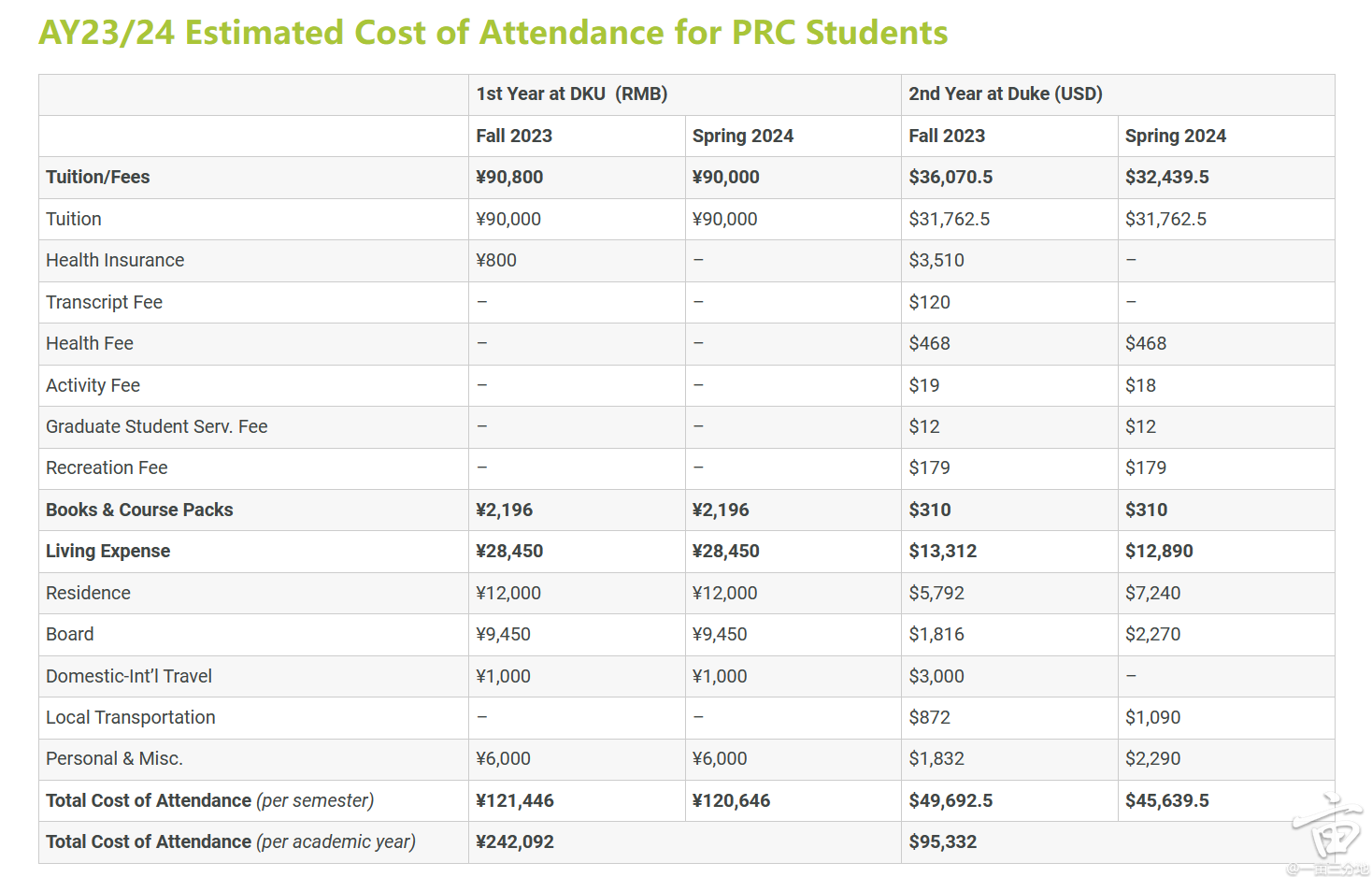Select the Recreation Fee row label
The image size is (1372, 877).
(x=107, y=468)
